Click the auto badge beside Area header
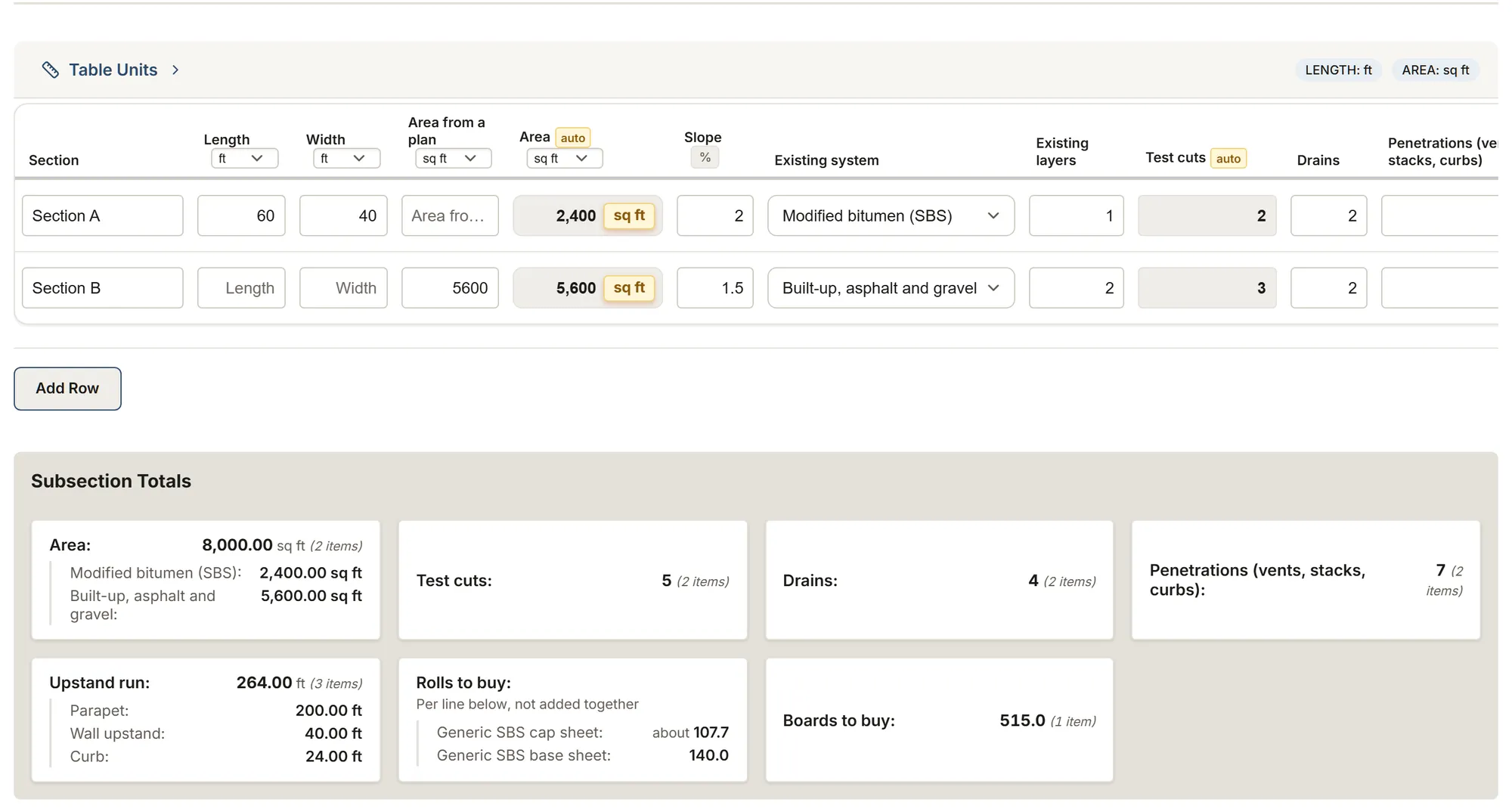1512x812 pixels. [x=572, y=138]
